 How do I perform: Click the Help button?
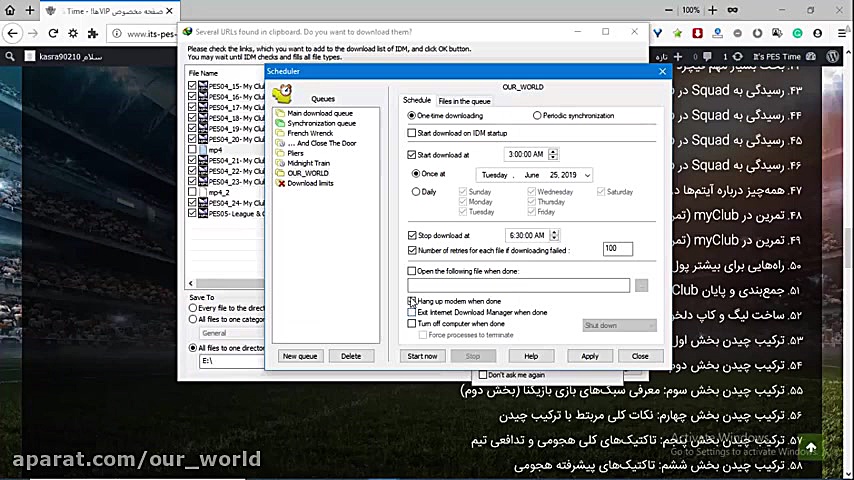(531, 356)
